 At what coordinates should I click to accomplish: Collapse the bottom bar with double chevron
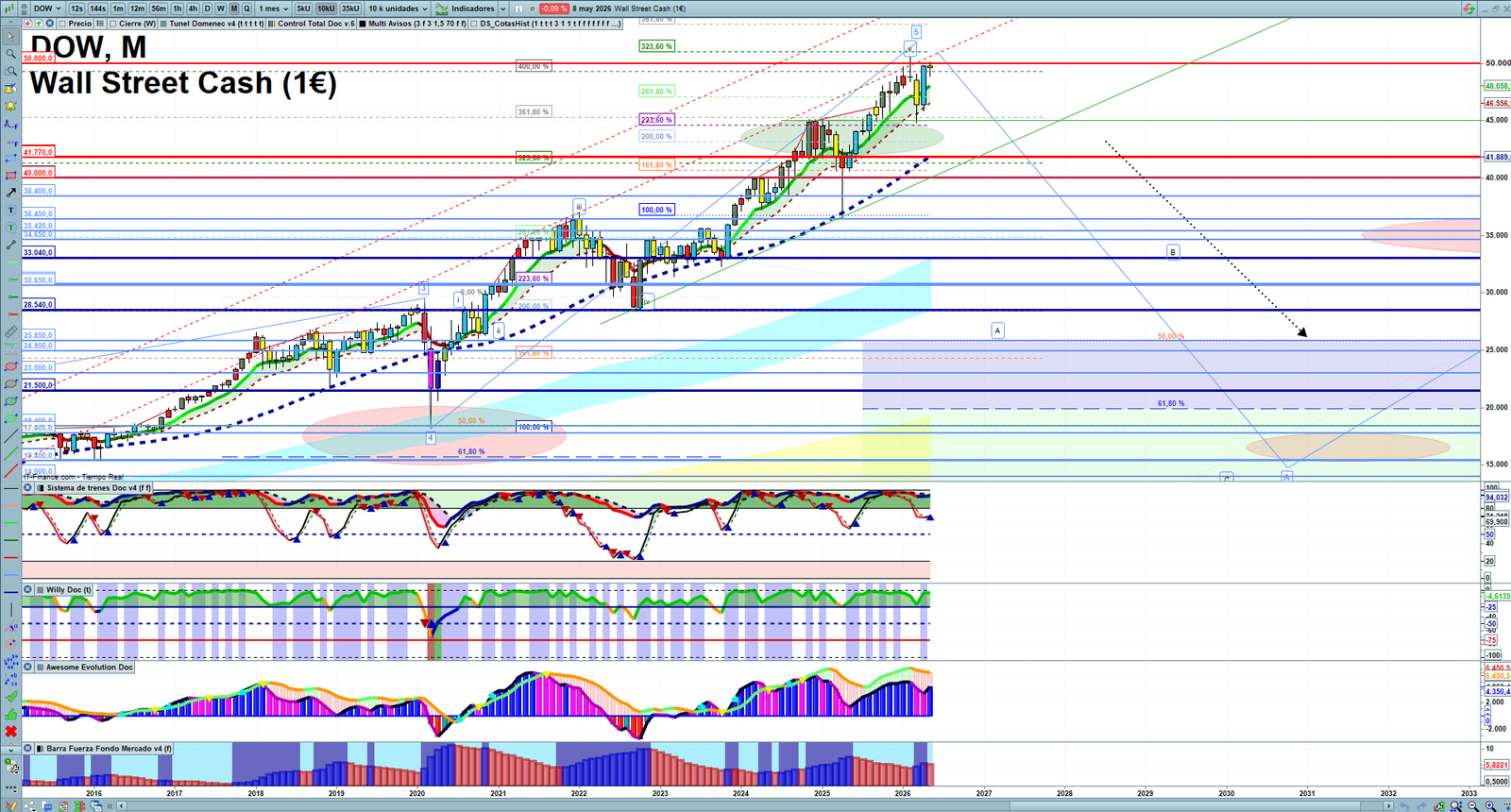tap(110, 806)
